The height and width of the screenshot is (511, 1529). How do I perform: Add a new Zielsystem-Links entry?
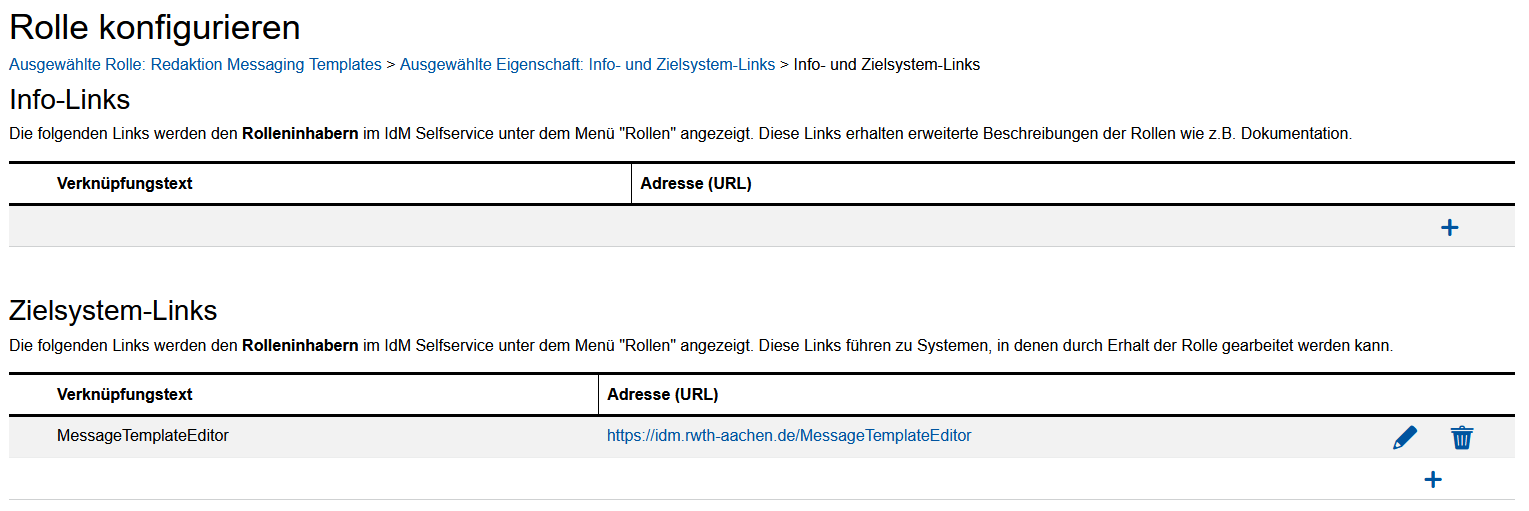point(1432,480)
